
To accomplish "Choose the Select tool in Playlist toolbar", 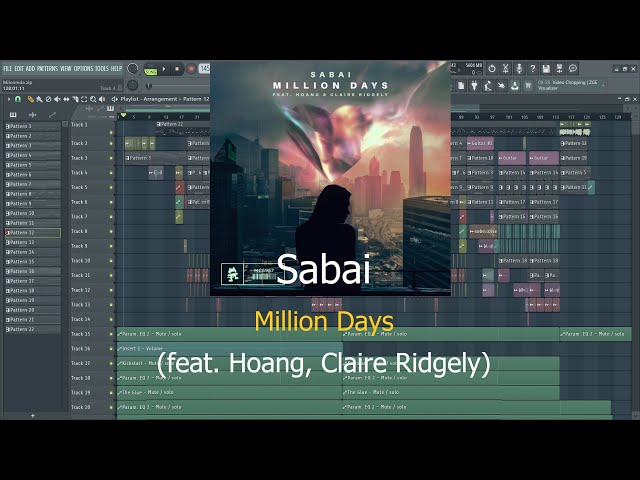I will [84, 99].
